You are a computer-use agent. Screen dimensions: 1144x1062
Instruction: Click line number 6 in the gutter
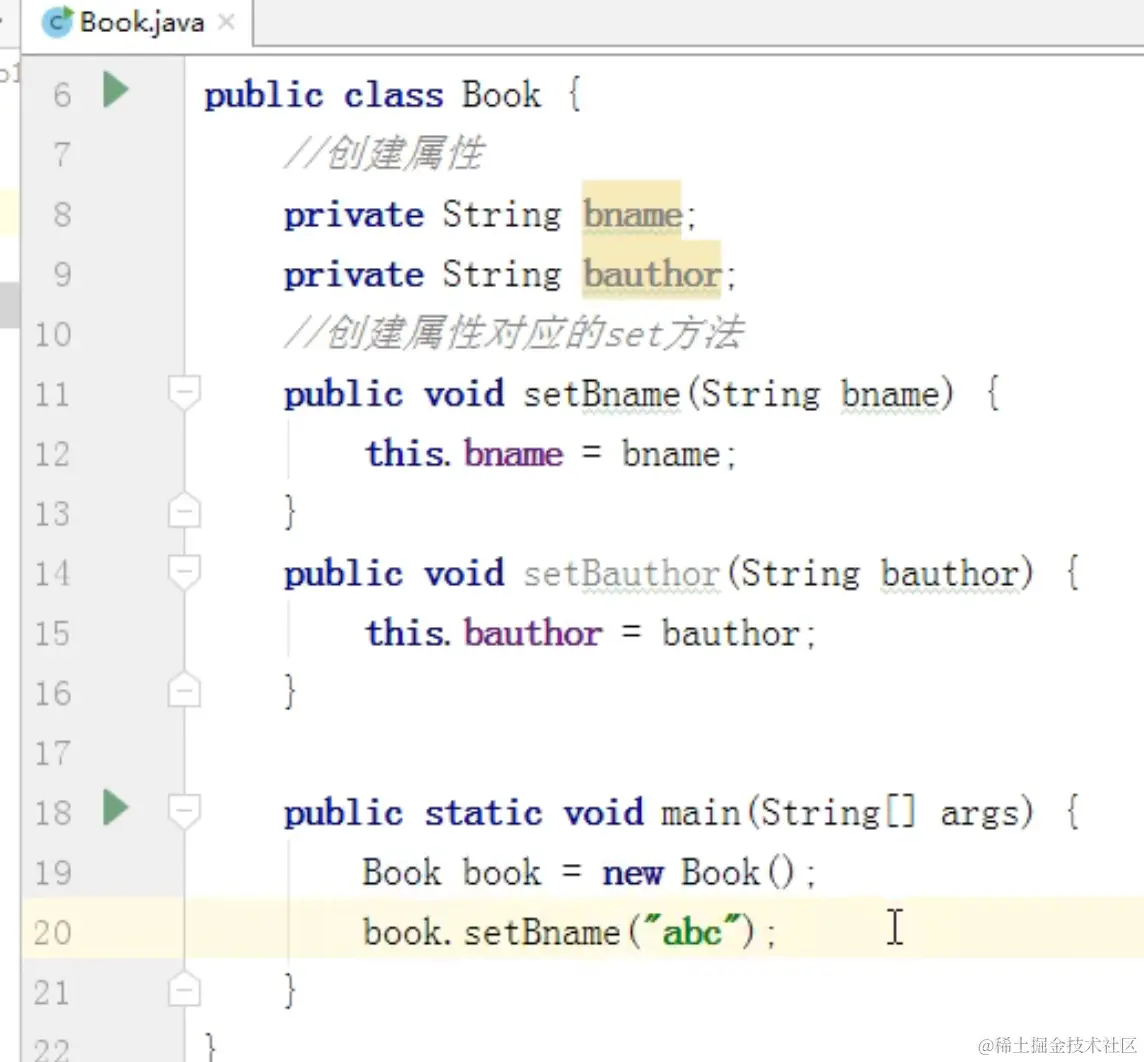click(x=62, y=95)
